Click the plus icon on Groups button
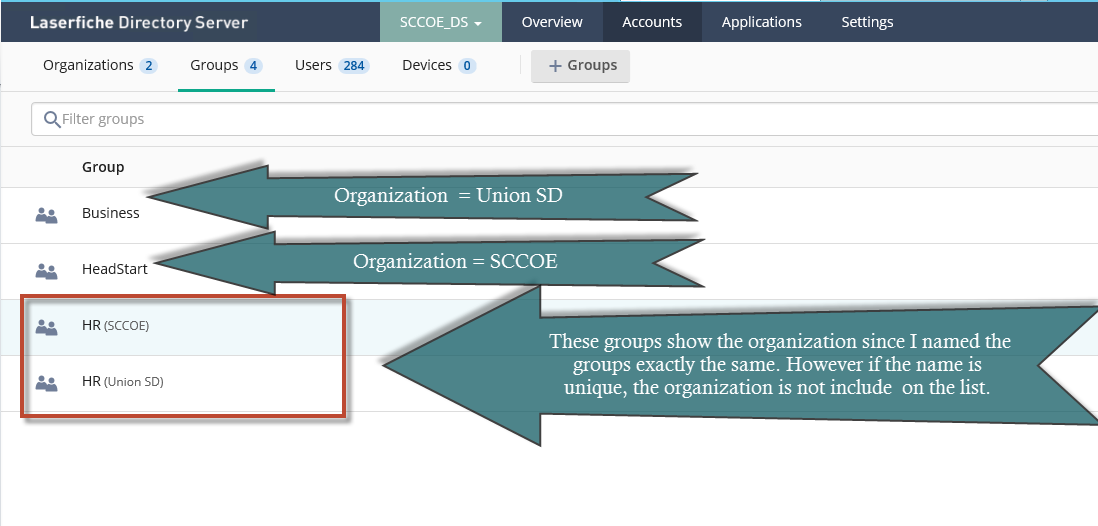Image resolution: width=1098 pixels, height=526 pixels. [555, 66]
